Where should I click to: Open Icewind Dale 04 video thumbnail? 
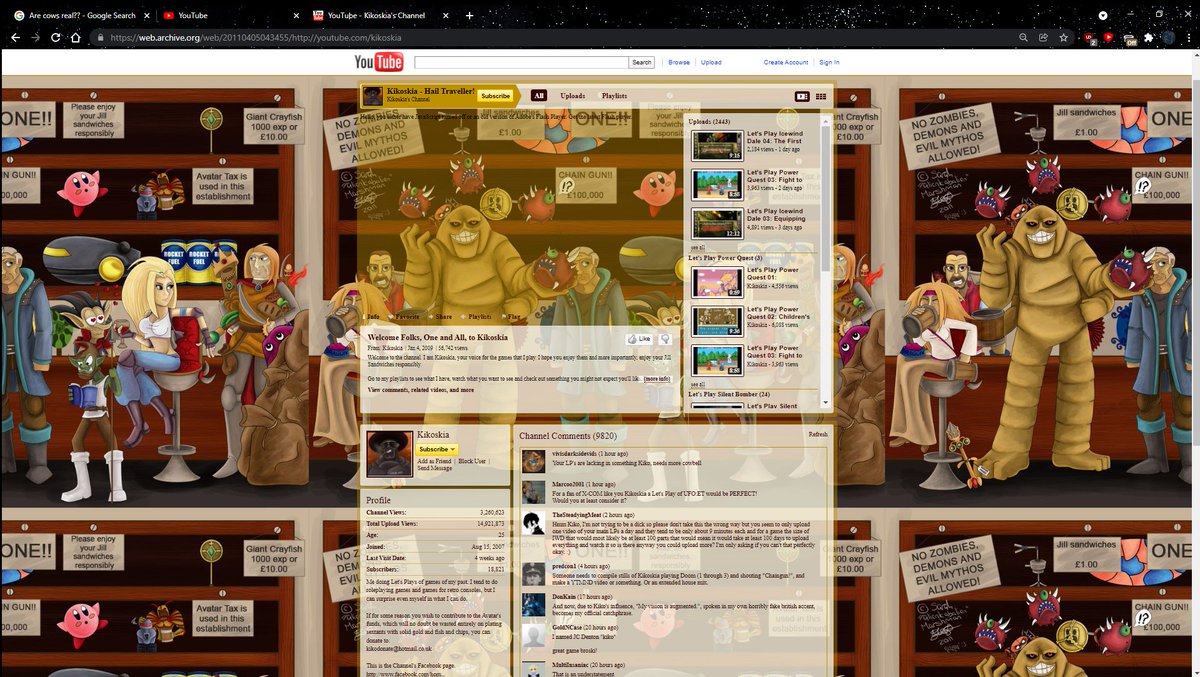click(717, 146)
